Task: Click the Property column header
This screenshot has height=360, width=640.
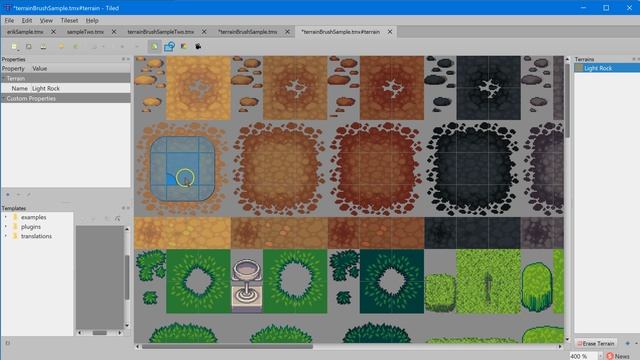Action: (13, 69)
